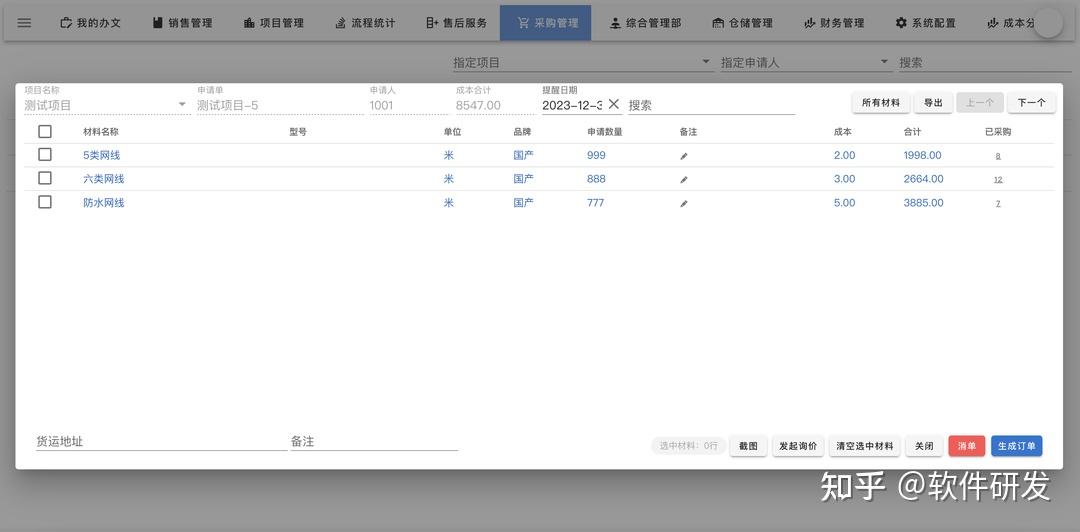Click 材料名称 column header

pos(101,132)
